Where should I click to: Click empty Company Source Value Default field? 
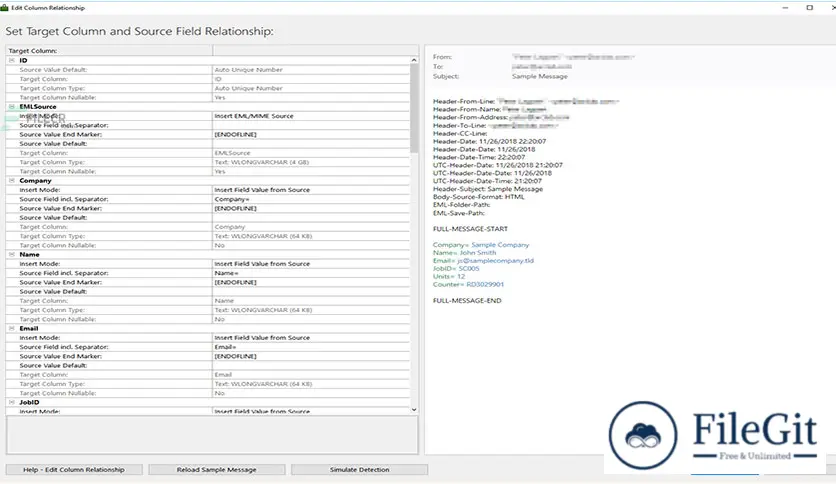[311, 217]
